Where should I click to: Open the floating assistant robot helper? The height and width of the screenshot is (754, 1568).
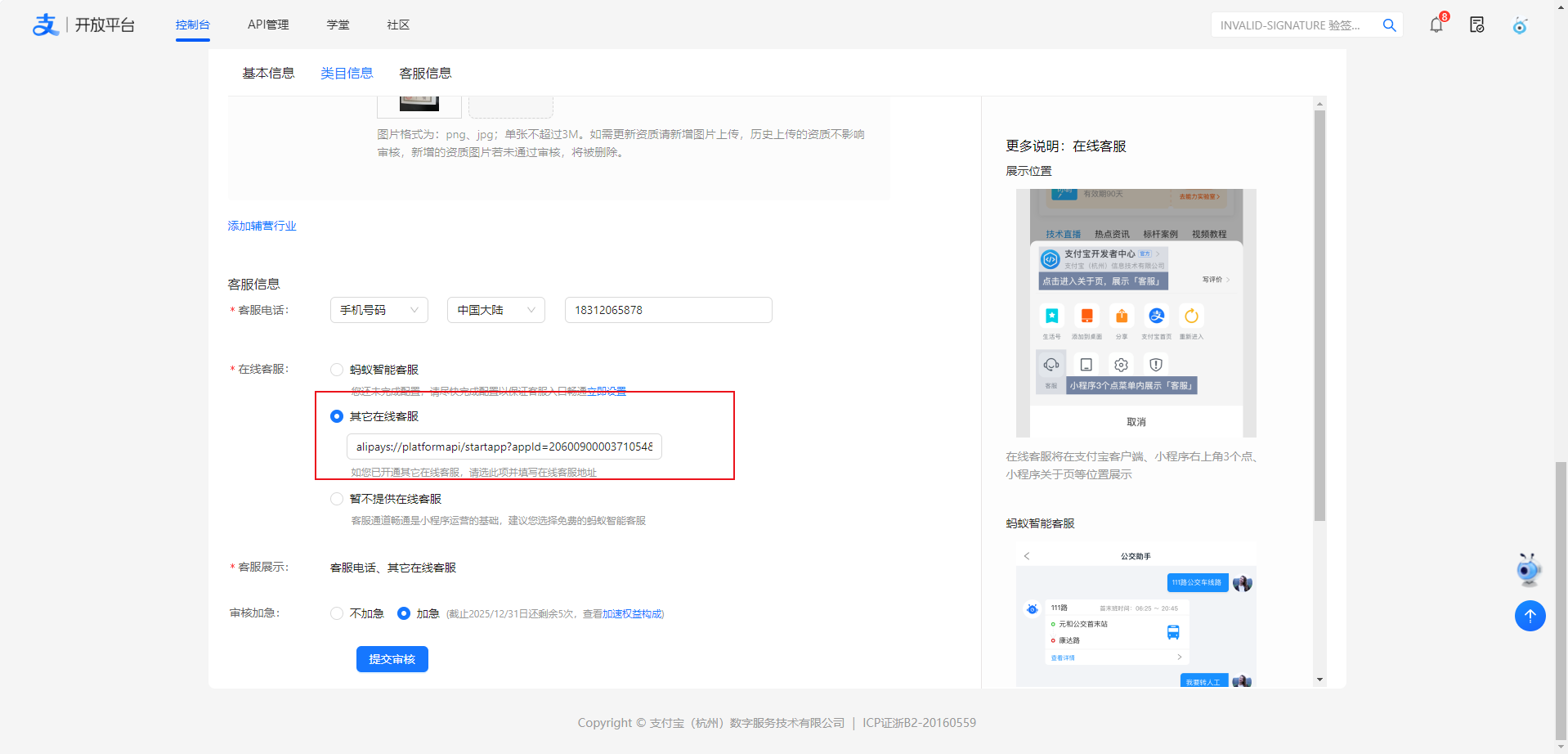pos(1528,569)
